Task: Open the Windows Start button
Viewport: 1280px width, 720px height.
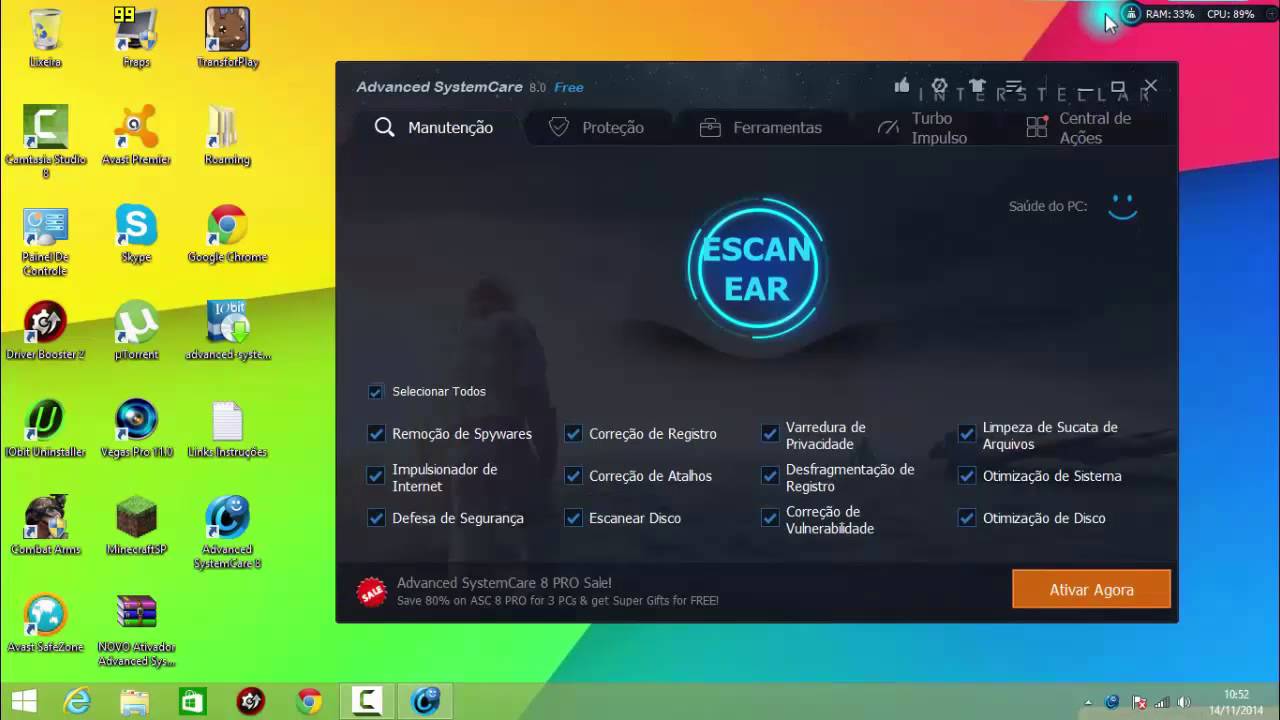Action: (24, 701)
